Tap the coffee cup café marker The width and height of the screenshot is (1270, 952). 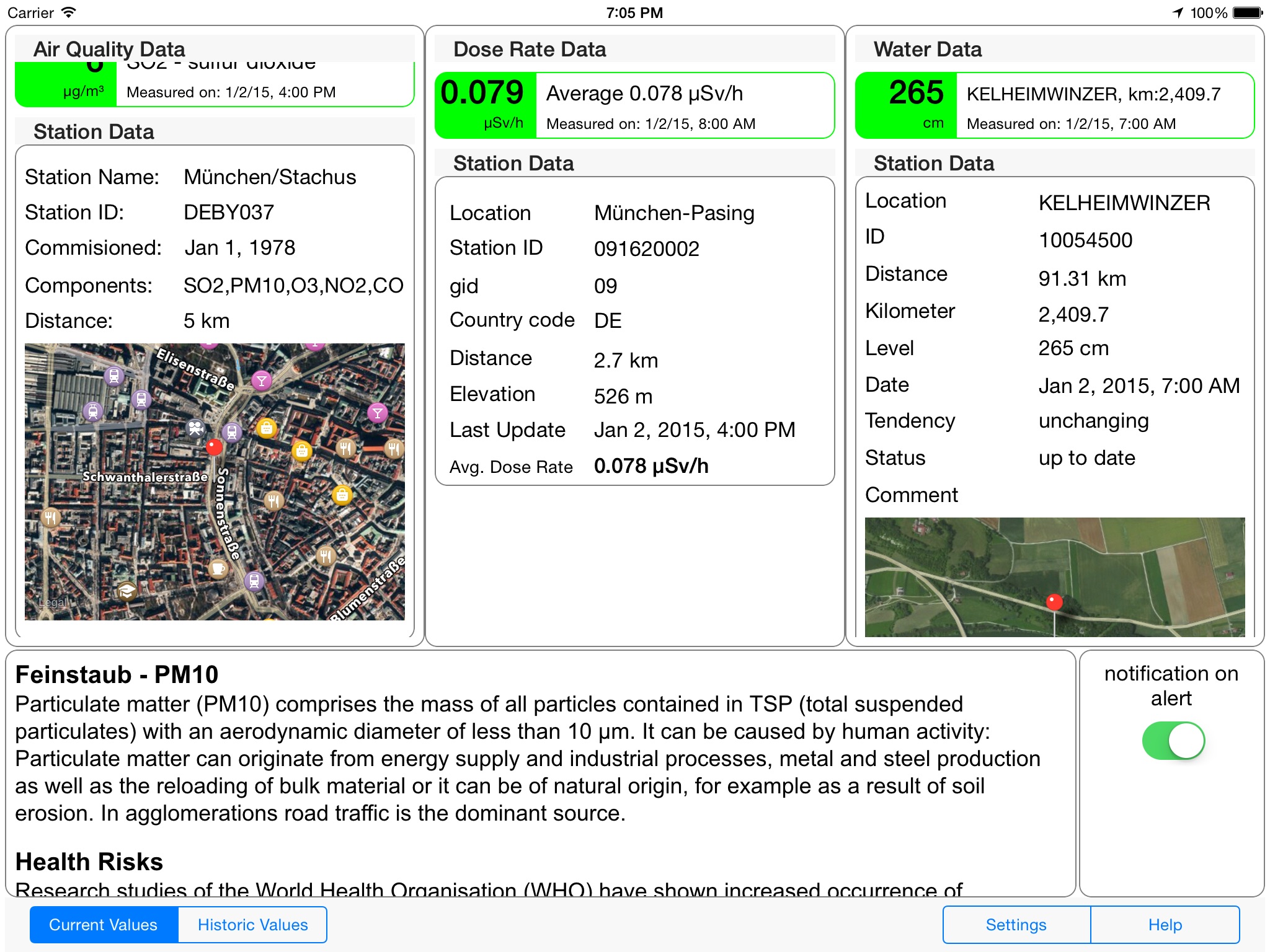[x=218, y=568]
